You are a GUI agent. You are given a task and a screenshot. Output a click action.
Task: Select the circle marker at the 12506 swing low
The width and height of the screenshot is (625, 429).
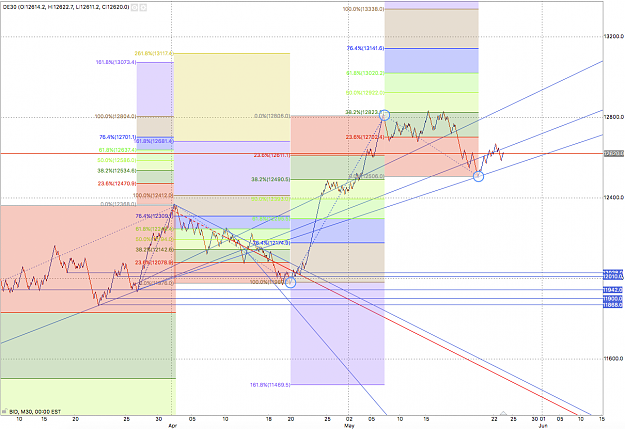tap(478, 176)
